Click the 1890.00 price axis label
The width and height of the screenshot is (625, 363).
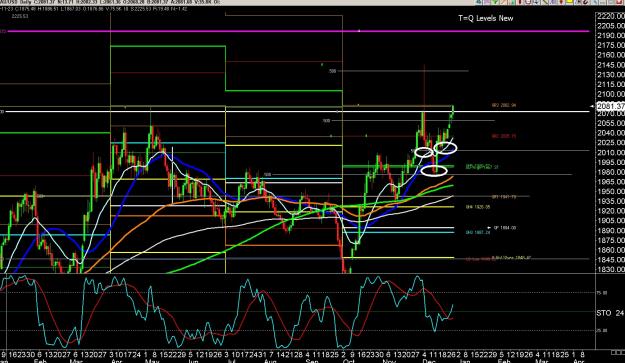pyautogui.click(x=611, y=231)
